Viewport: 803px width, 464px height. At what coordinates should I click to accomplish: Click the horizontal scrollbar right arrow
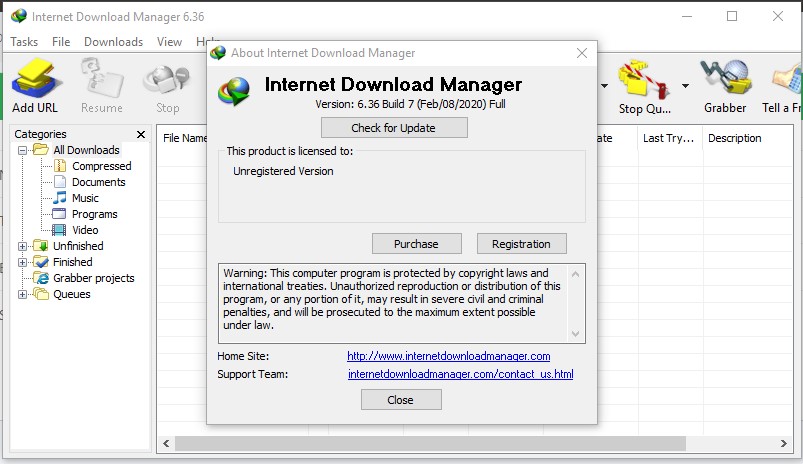[x=784, y=444]
